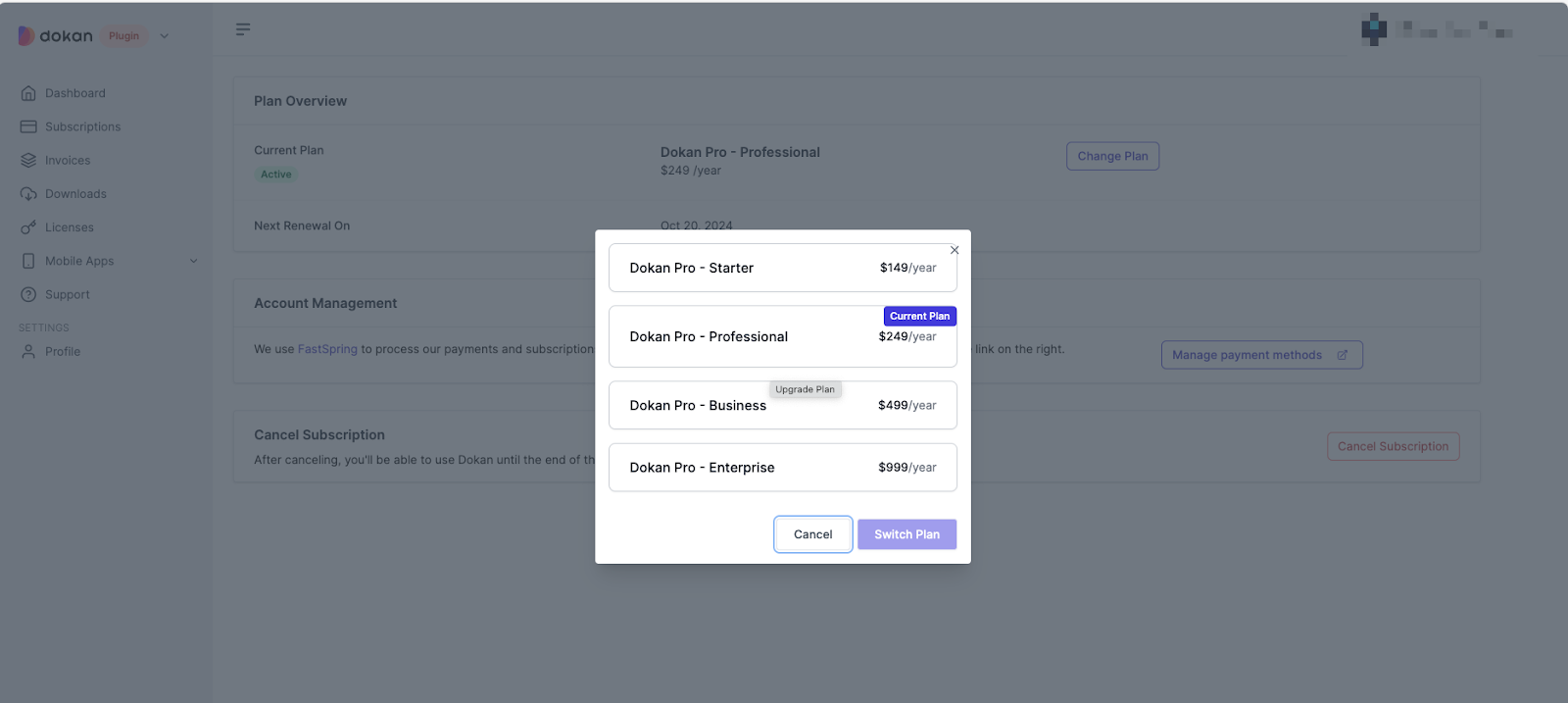
Task: Click the Upgrade Plan tooltip label
Action: (x=805, y=389)
